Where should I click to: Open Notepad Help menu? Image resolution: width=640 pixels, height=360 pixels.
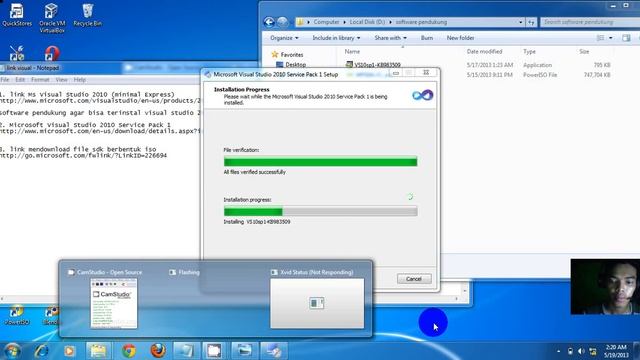(x=80, y=80)
